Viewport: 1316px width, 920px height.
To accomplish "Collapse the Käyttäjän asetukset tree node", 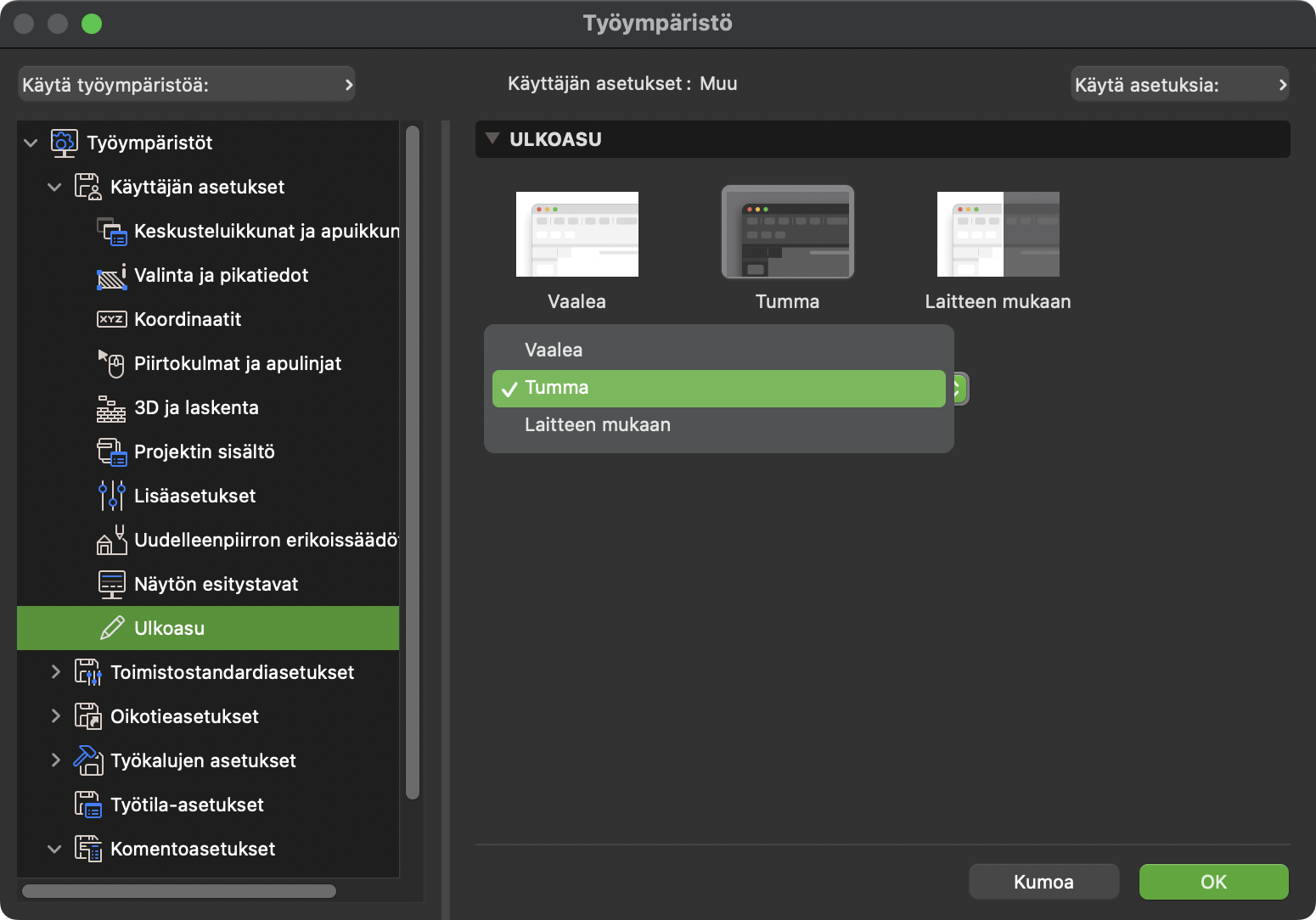I will pyautogui.click(x=55, y=187).
